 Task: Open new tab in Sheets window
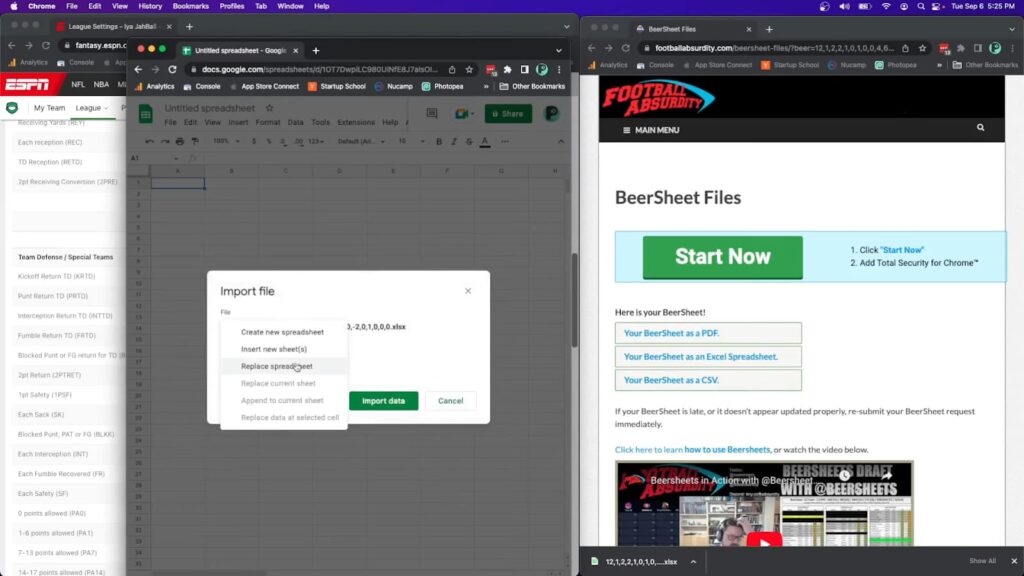point(316,50)
